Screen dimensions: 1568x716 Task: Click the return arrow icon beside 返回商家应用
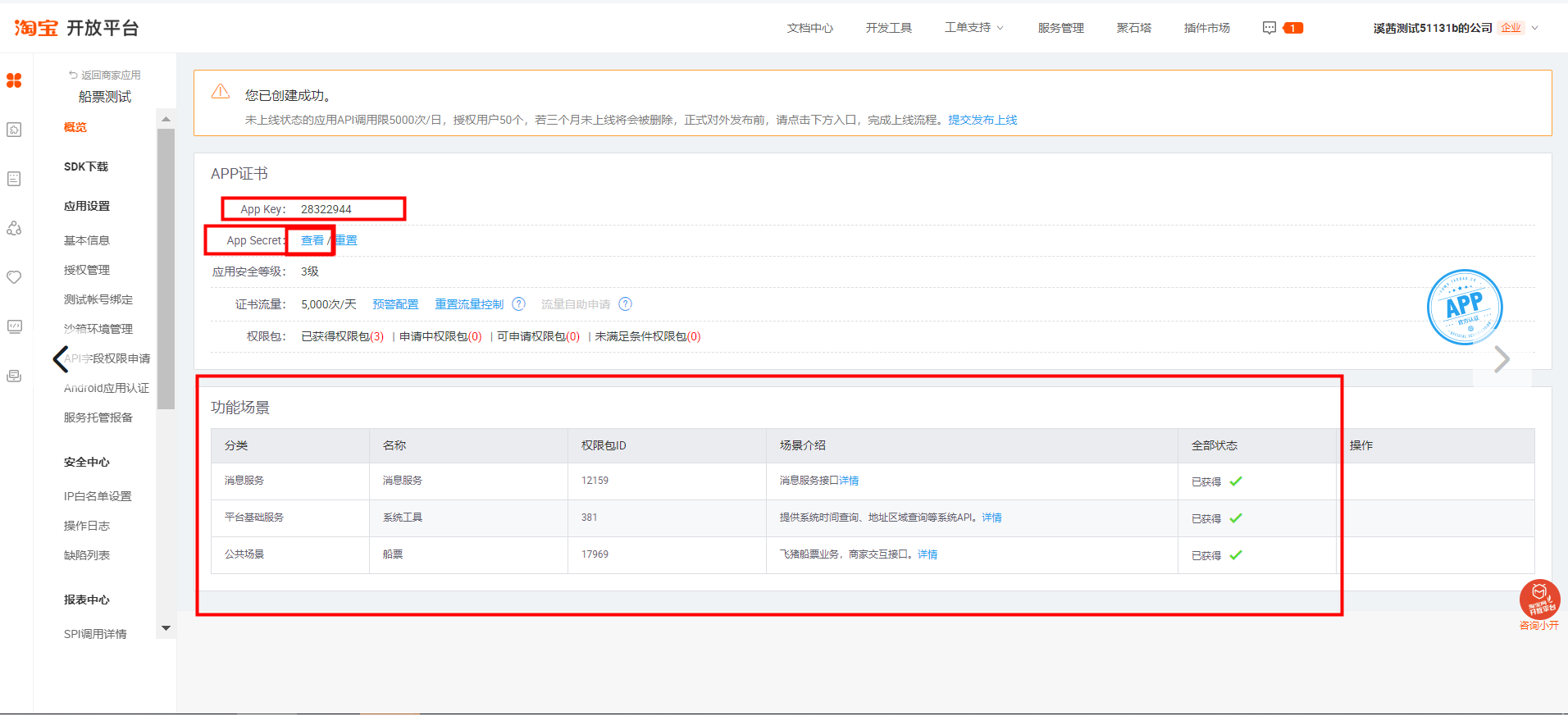click(x=73, y=75)
